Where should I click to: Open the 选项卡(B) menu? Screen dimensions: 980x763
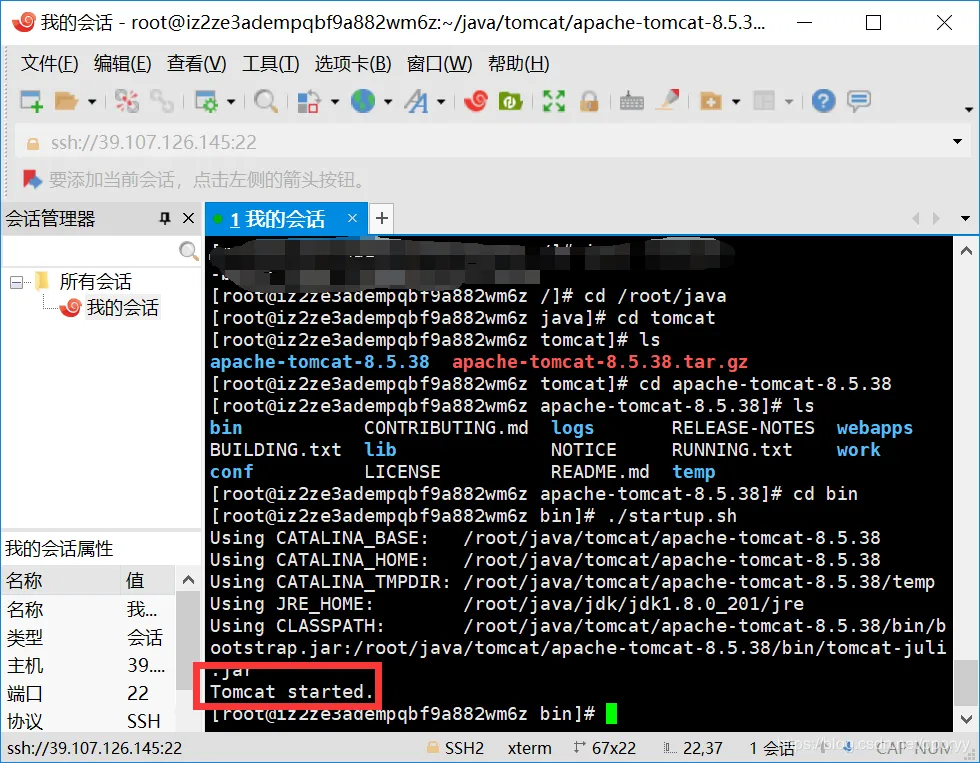point(352,64)
